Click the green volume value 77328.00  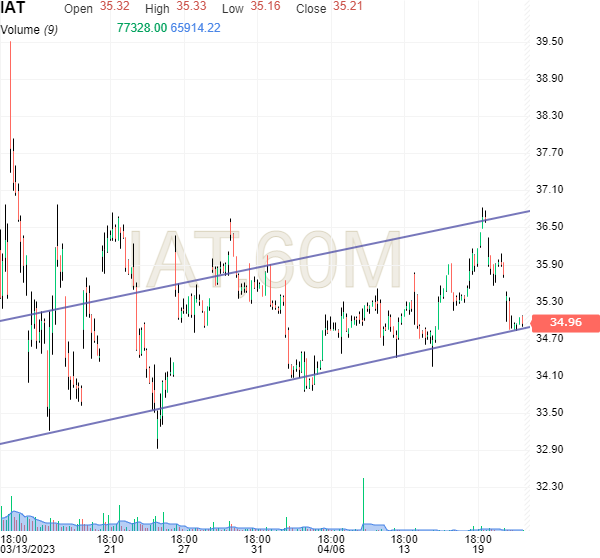point(141,27)
